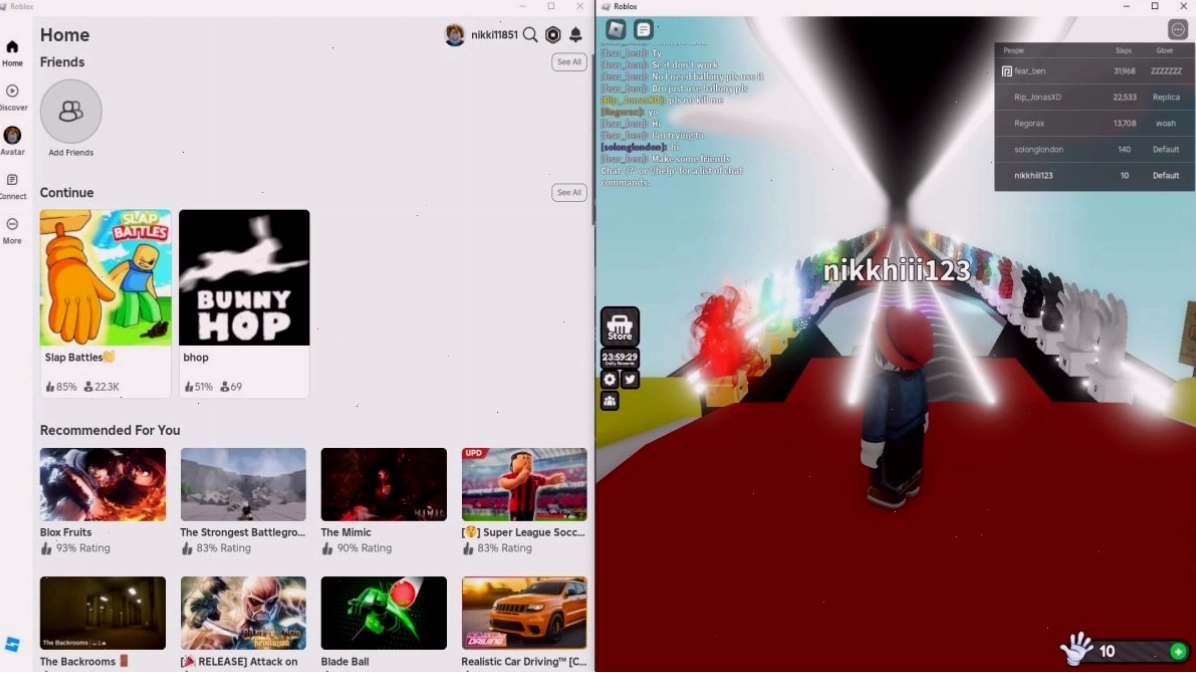Click the nikki11851 profile avatar

[455, 34]
